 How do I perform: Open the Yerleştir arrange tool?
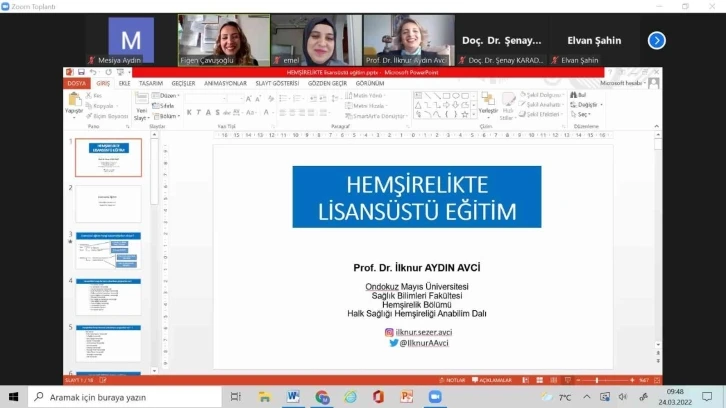point(487,103)
